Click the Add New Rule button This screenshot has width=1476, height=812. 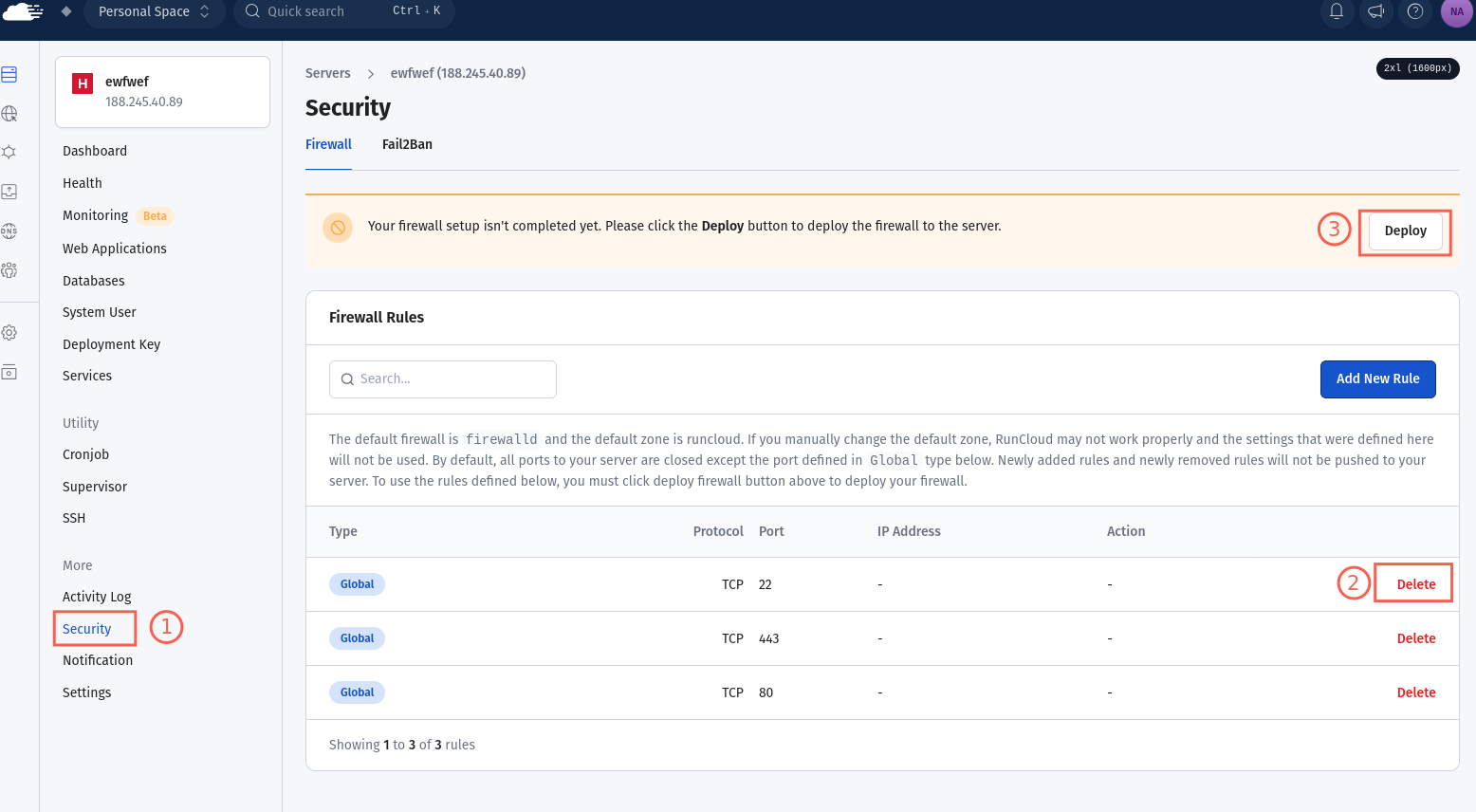(x=1377, y=378)
